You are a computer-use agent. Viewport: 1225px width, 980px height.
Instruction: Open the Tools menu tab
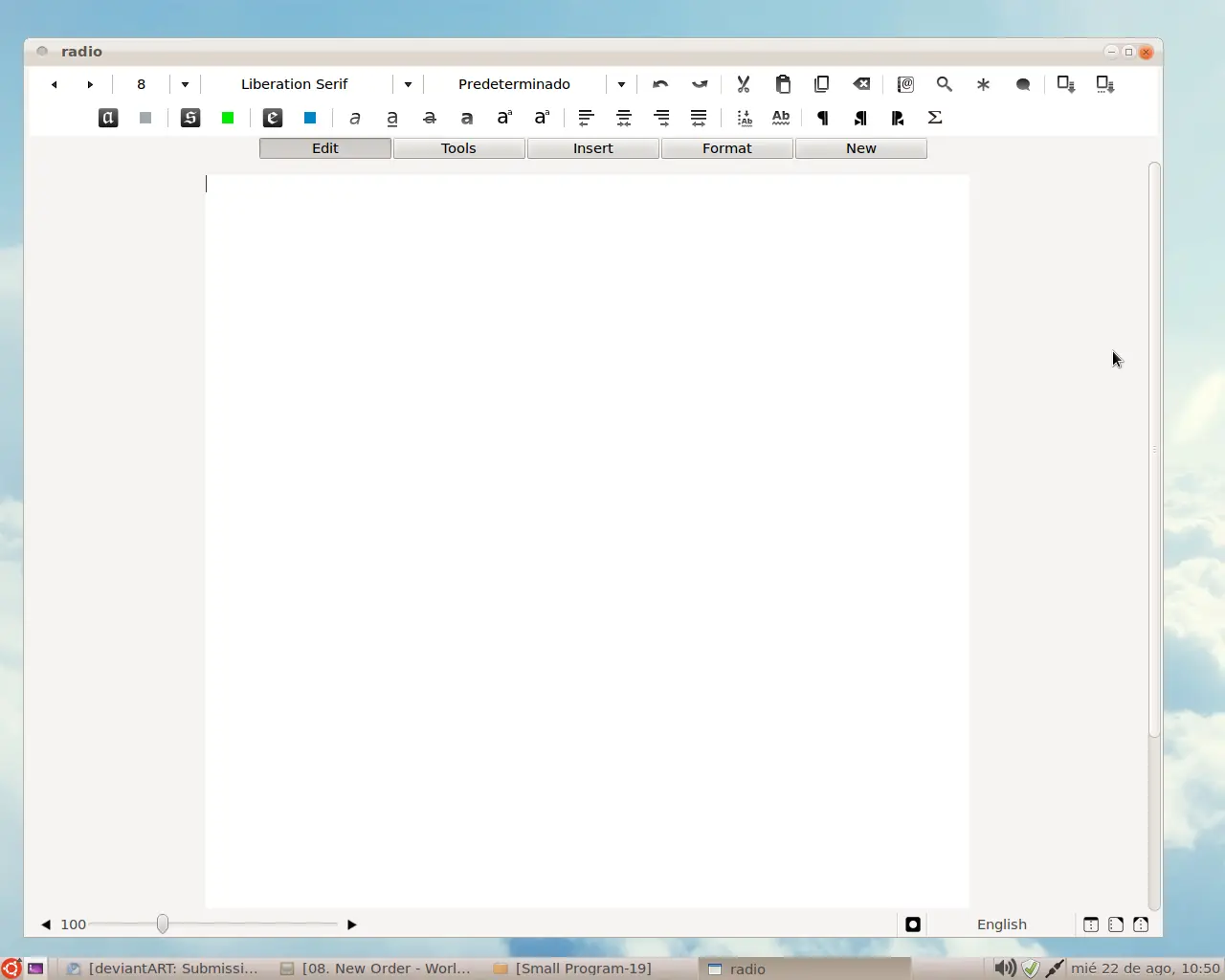tap(459, 148)
